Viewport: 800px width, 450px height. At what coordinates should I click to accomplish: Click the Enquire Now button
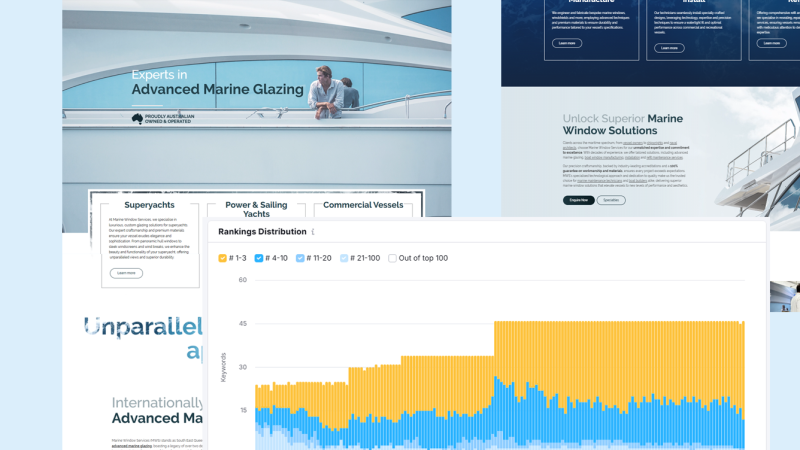pos(579,200)
